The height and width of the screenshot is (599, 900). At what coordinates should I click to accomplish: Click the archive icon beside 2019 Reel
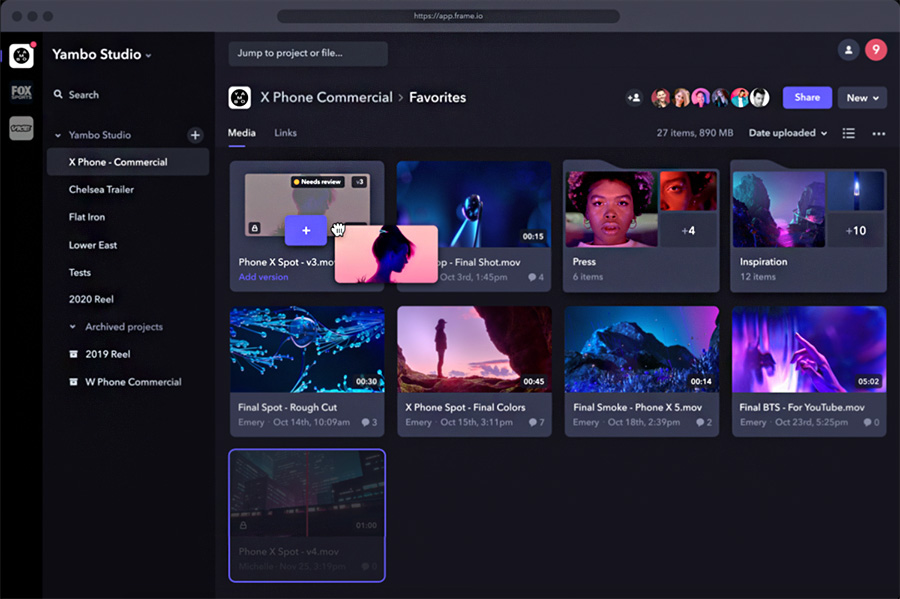[x=73, y=354]
